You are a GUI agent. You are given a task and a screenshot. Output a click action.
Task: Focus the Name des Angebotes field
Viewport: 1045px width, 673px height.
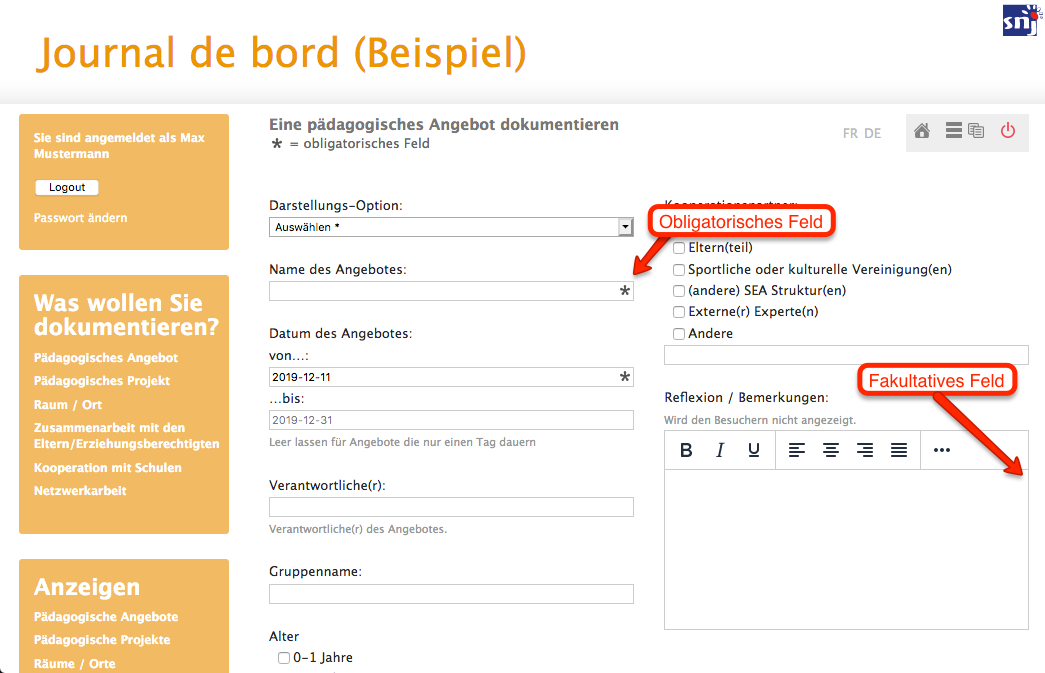pos(451,291)
